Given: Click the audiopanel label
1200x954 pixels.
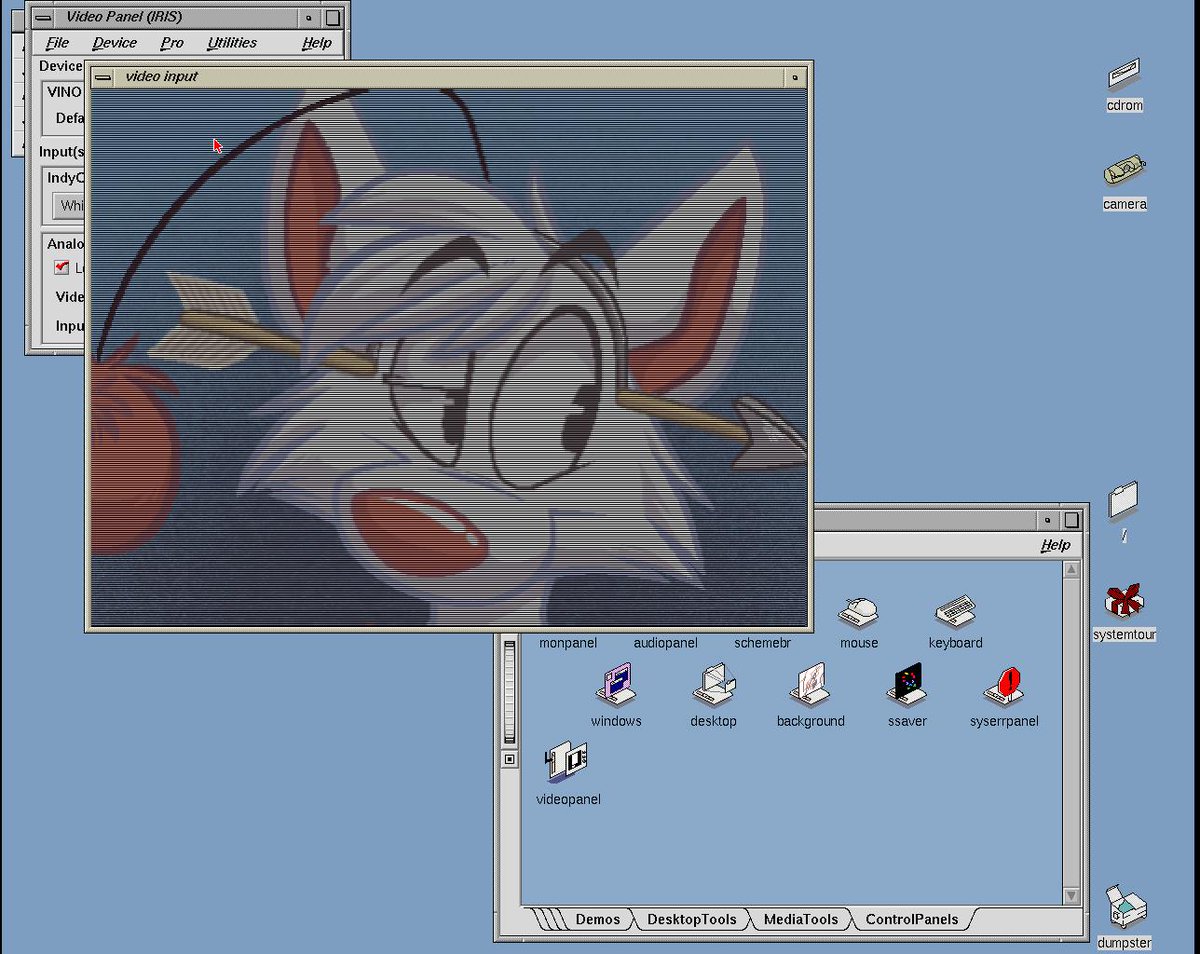Looking at the screenshot, I should [x=665, y=643].
